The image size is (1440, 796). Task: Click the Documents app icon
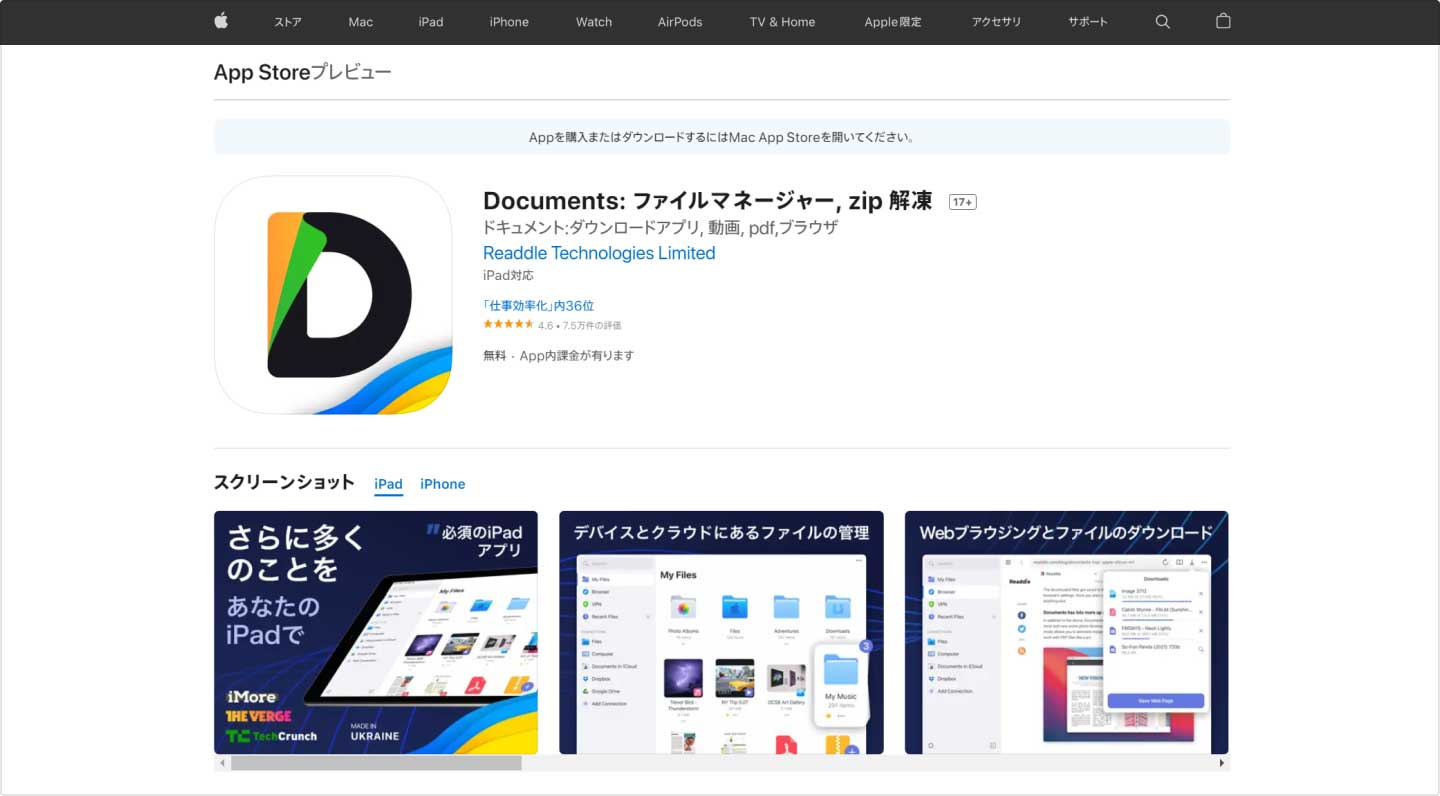point(333,295)
